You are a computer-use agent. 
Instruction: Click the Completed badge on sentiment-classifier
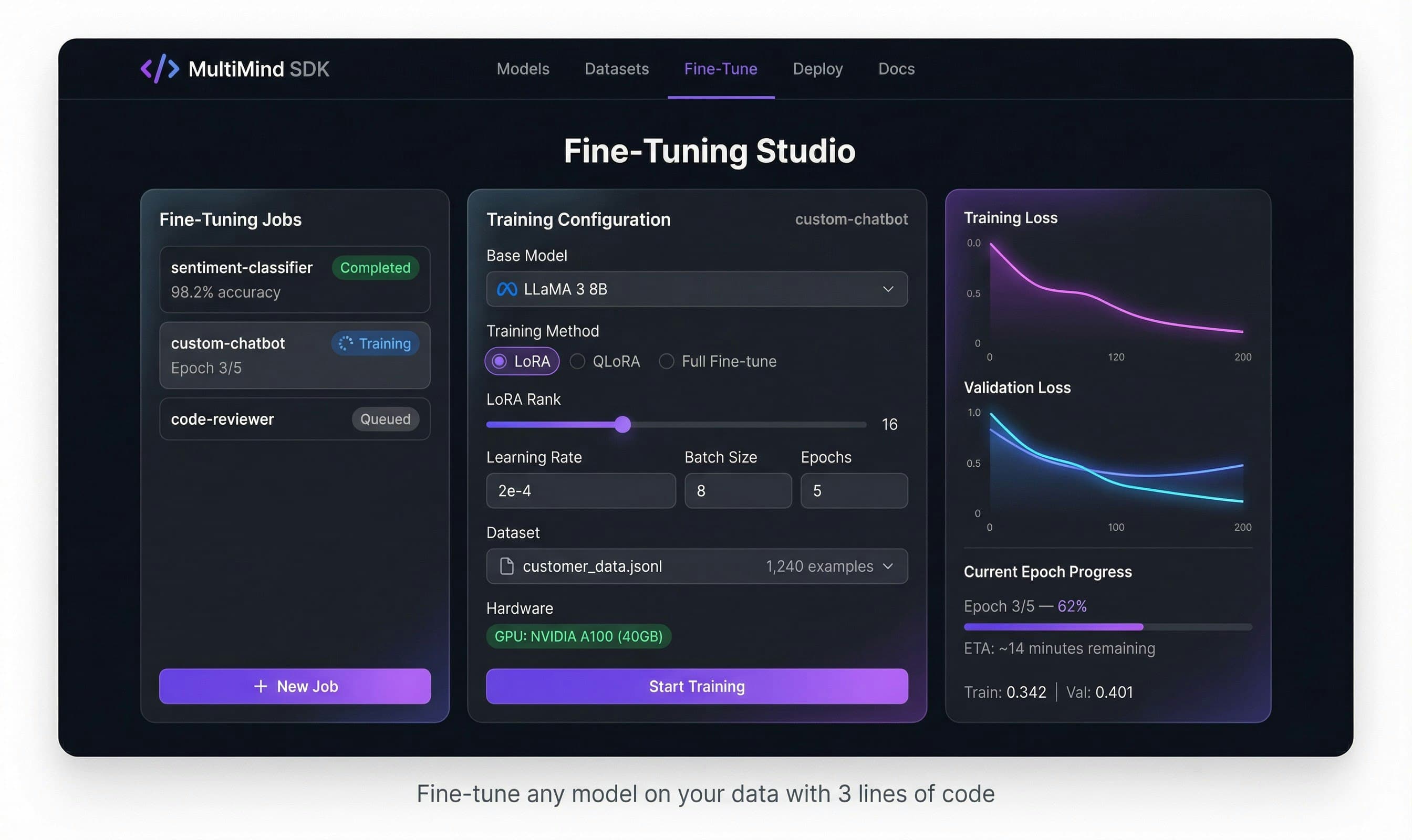[375, 268]
